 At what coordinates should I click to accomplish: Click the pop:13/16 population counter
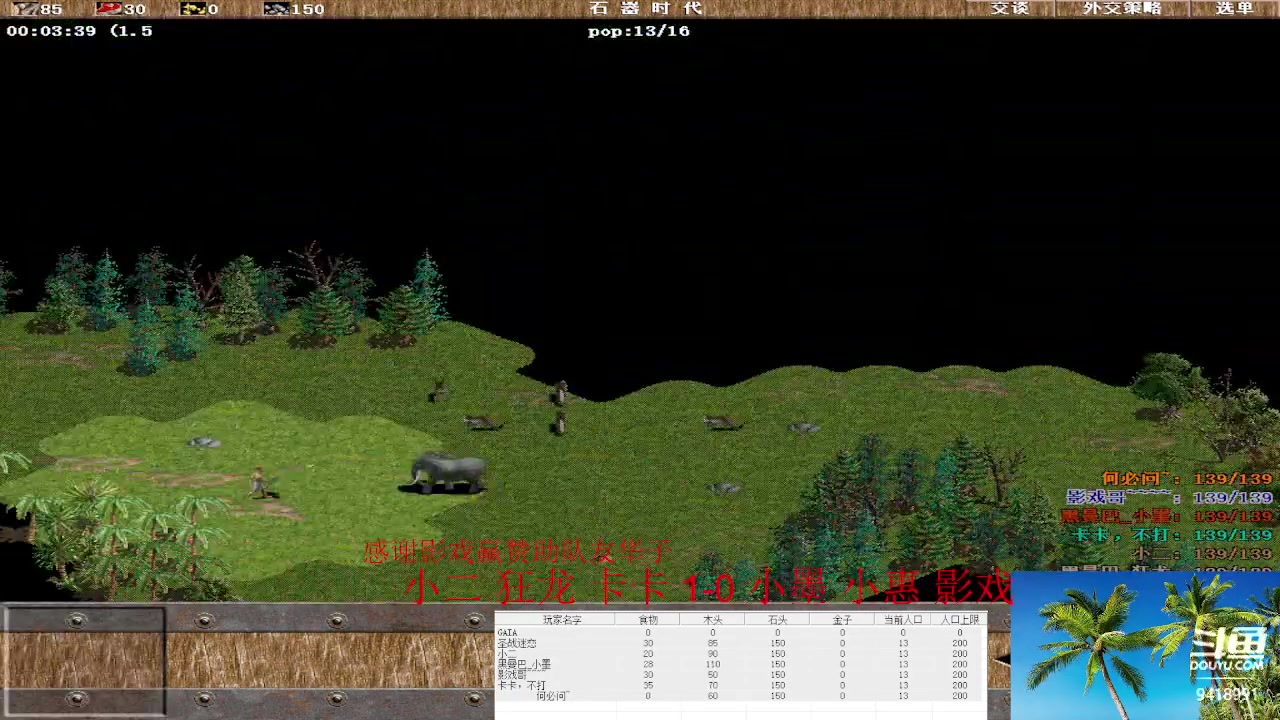coord(639,31)
